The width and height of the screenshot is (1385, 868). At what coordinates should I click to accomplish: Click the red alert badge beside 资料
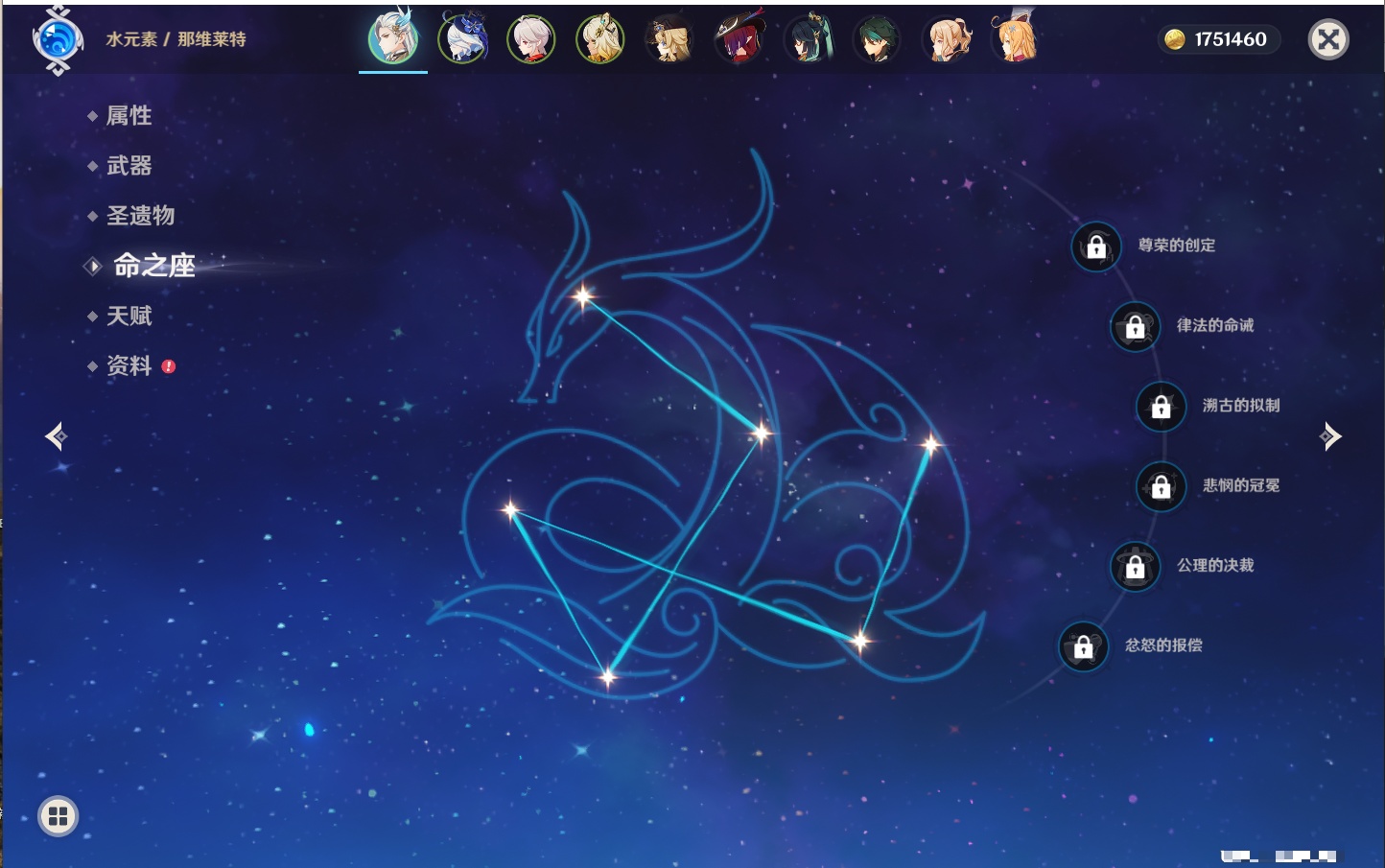(x=169, y=366)
